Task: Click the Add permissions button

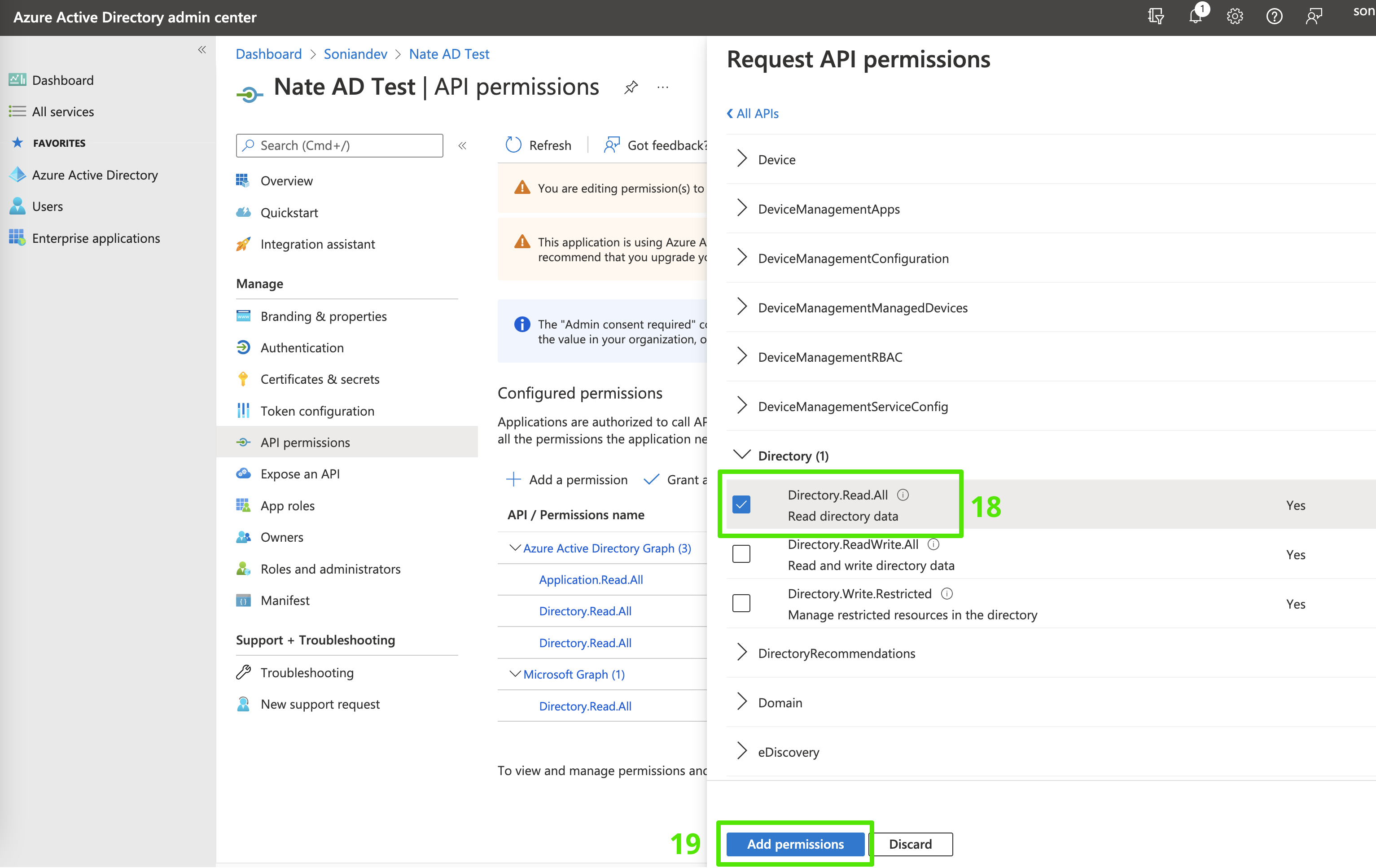Action: click(x=795, y=844)
